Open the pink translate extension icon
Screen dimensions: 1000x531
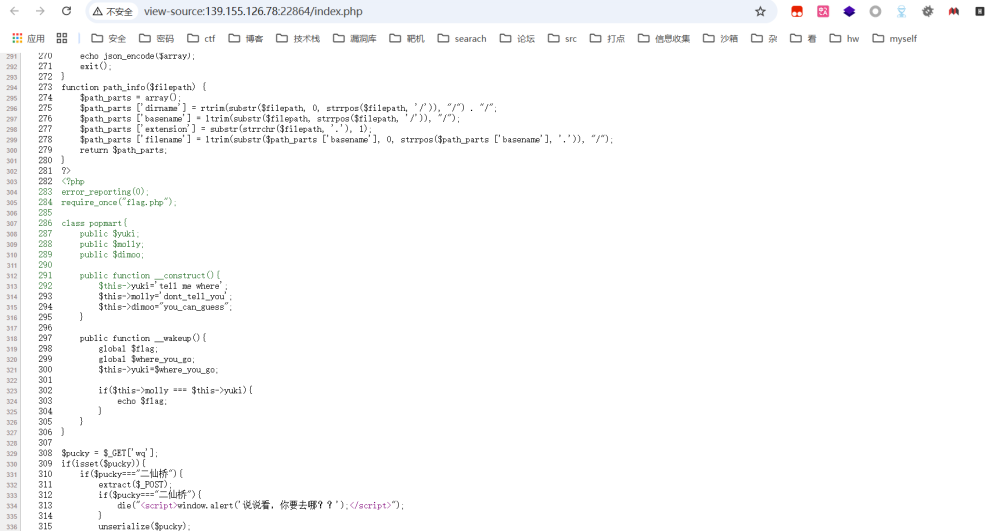[x=823, y=11]
